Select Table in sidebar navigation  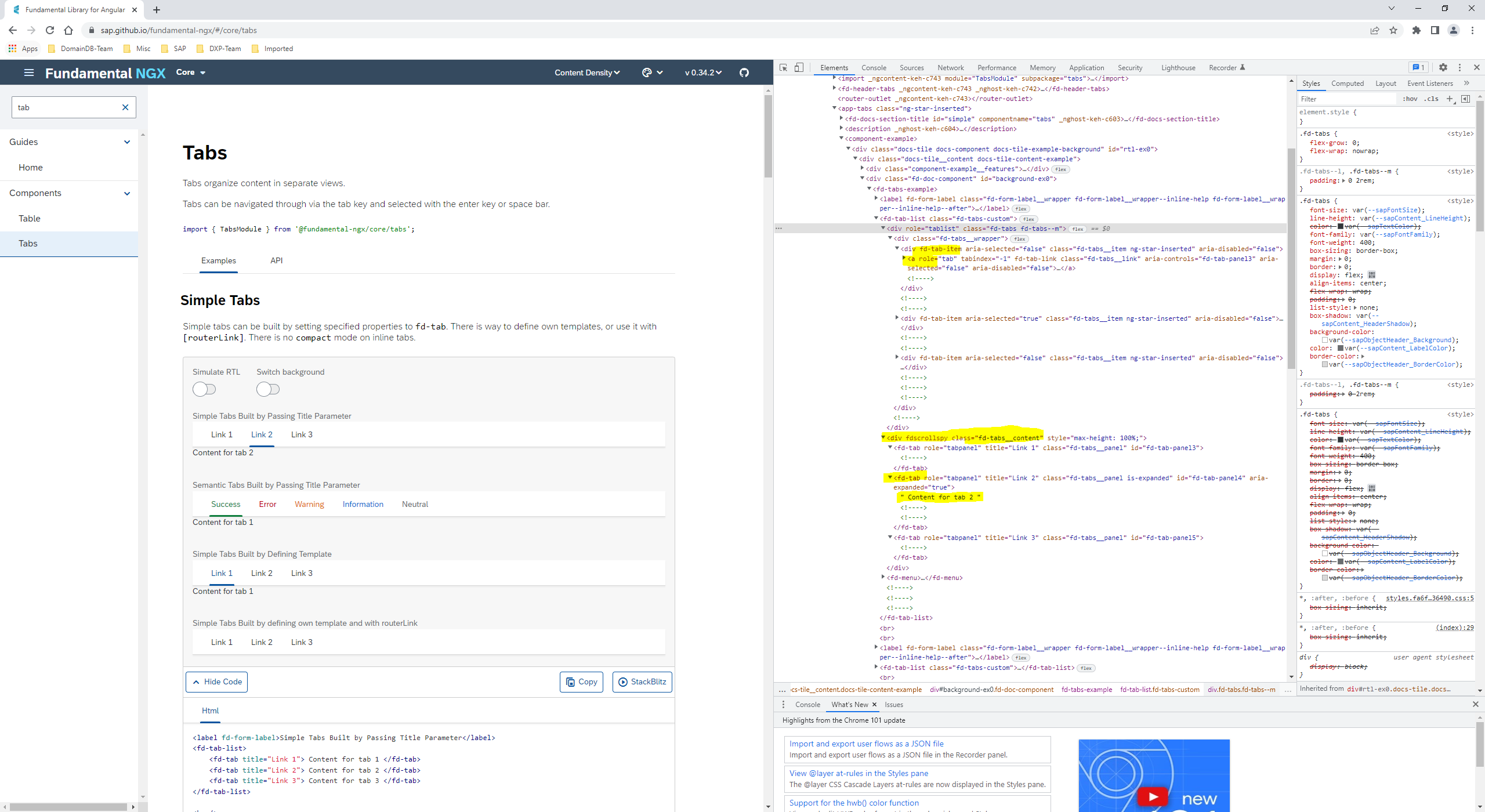(x=69, y=218)
